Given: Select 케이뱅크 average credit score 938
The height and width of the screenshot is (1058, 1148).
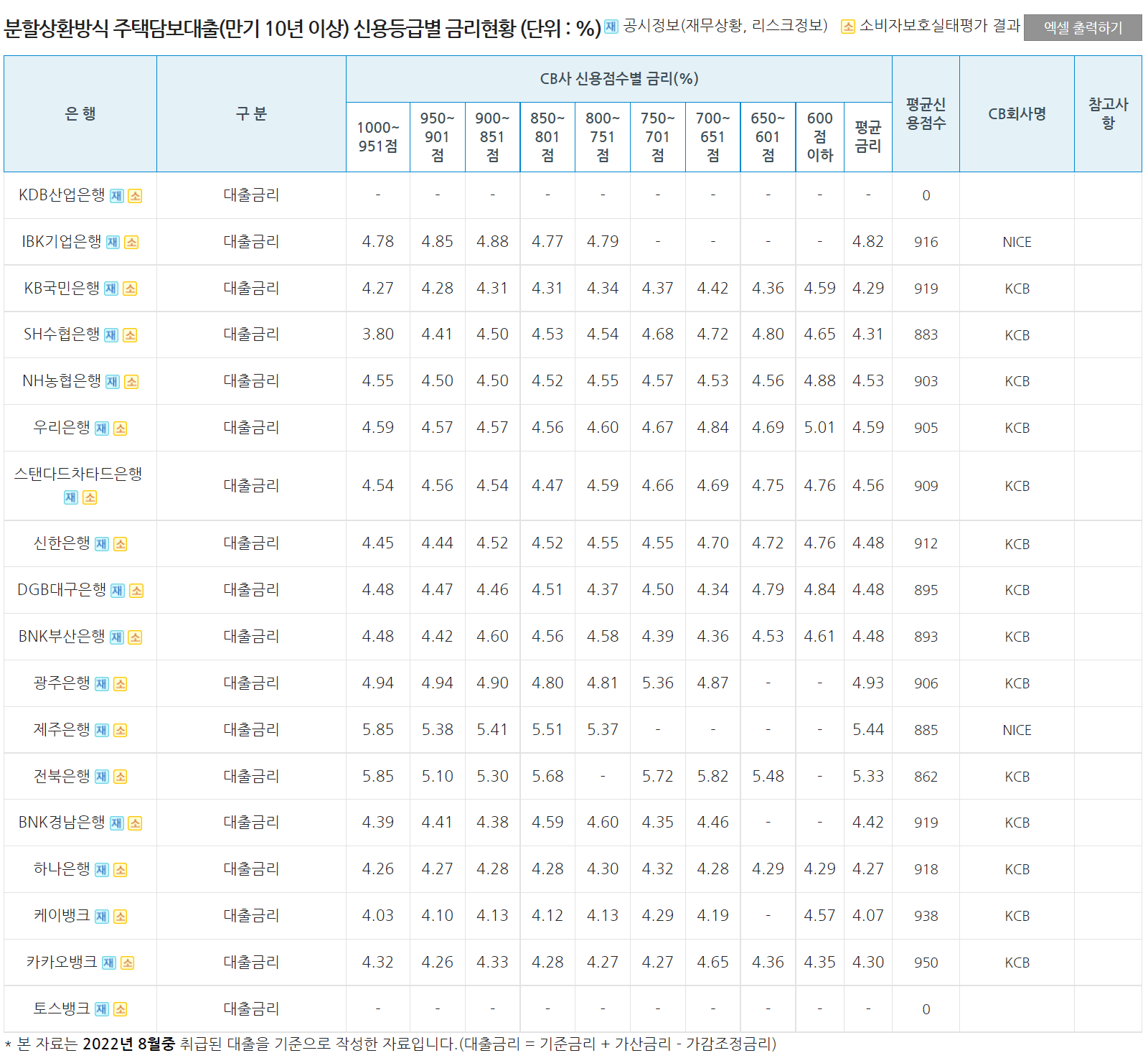Looking at the screenshot, I should 926,916.
